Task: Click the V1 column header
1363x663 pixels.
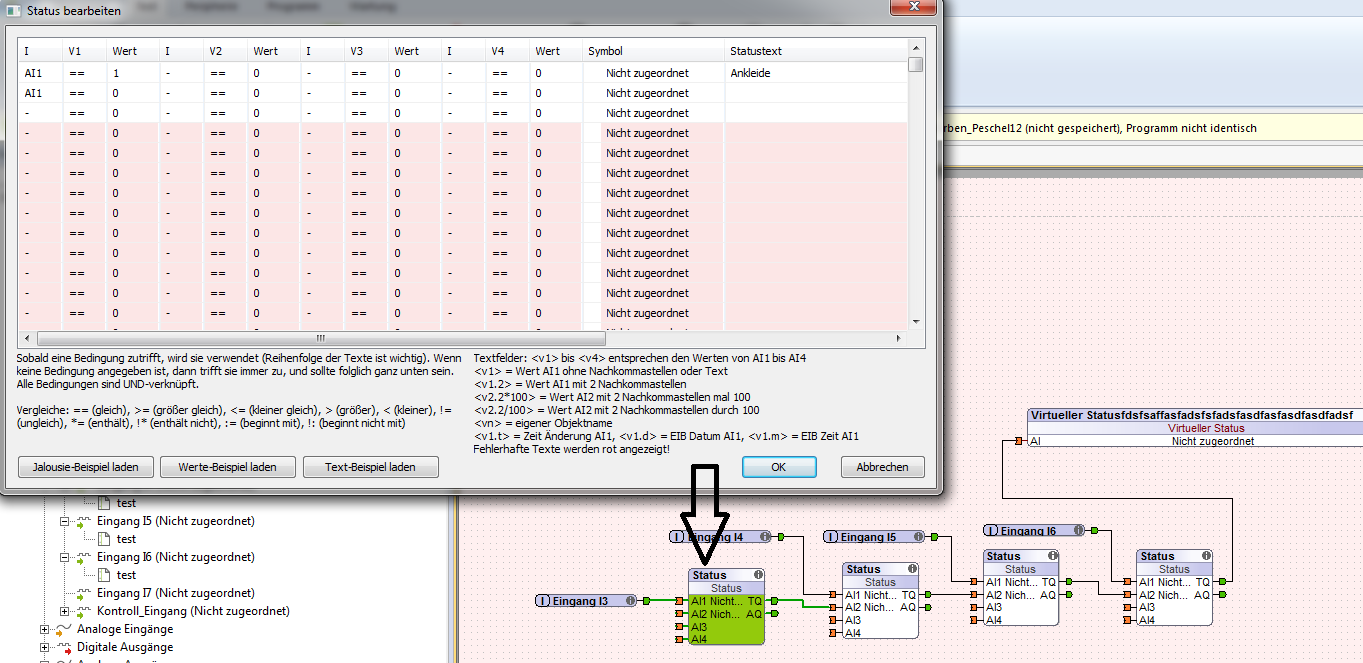Action: (85, 51)
